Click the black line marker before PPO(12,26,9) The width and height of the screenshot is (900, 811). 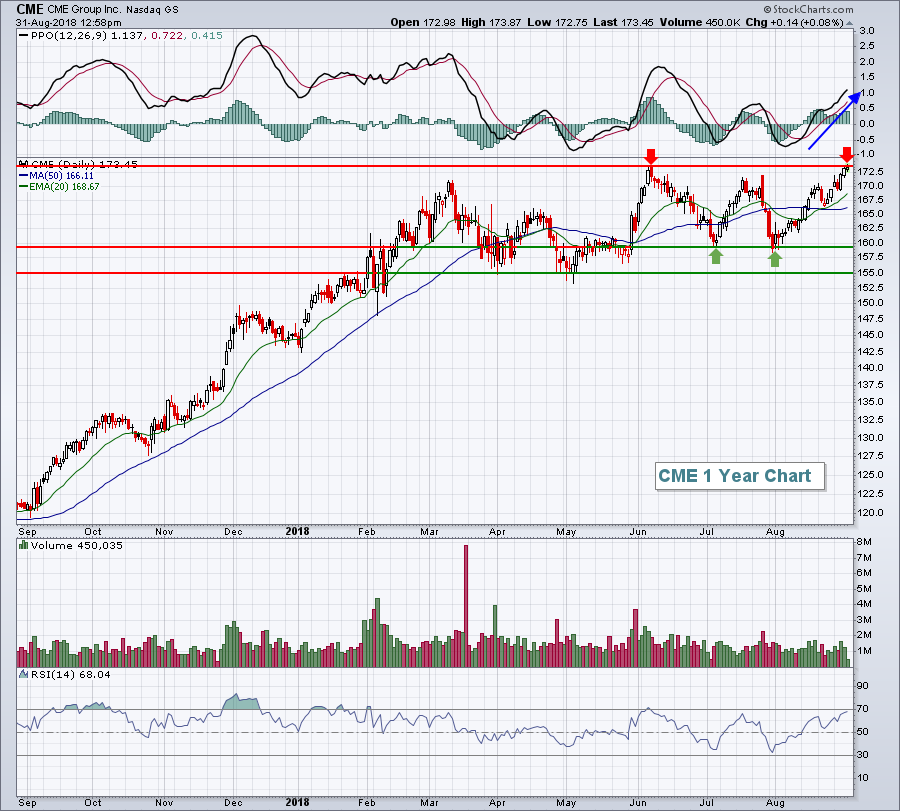(24, 36)
